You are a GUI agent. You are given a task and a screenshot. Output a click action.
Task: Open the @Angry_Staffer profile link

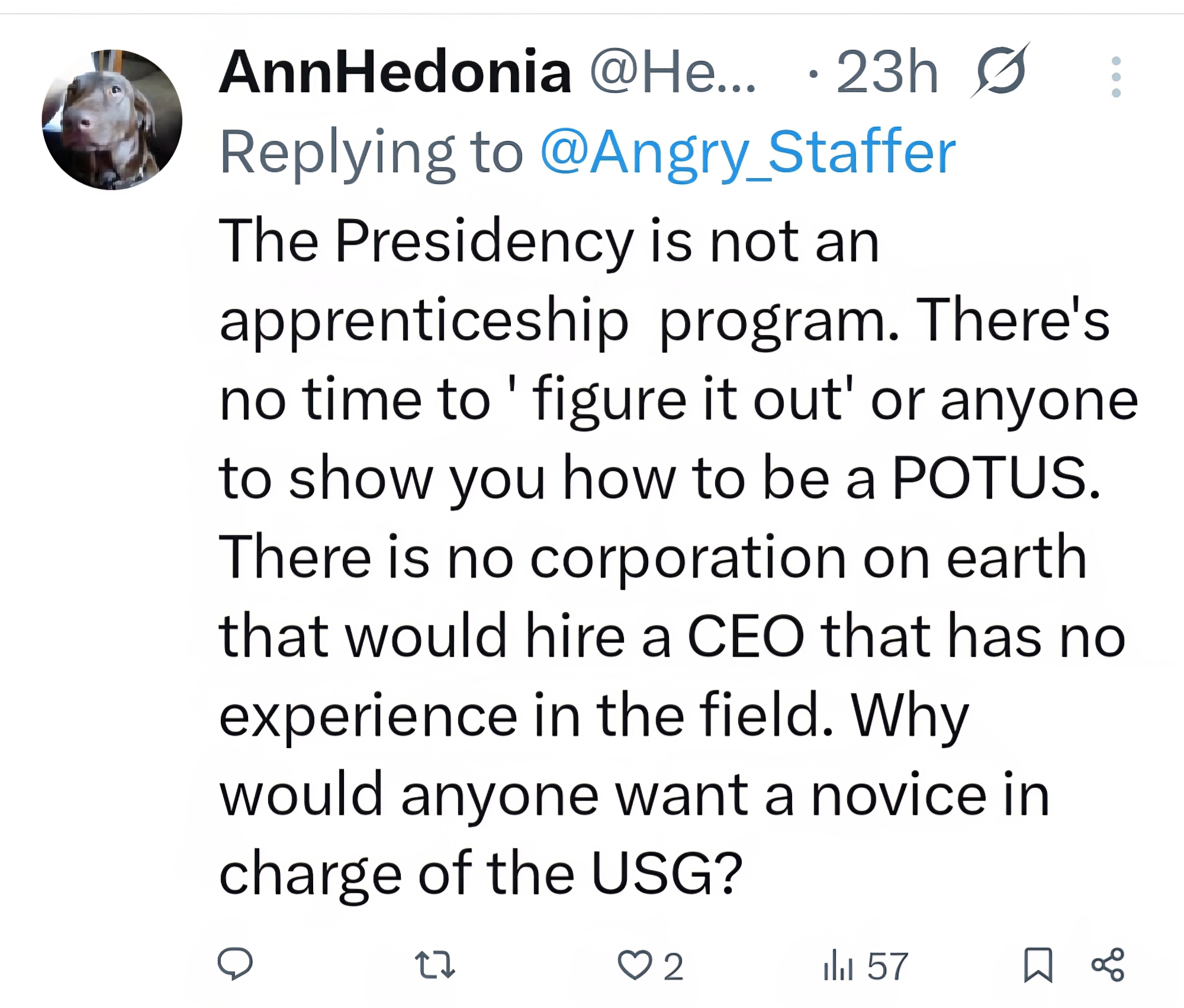click(748, 153)
